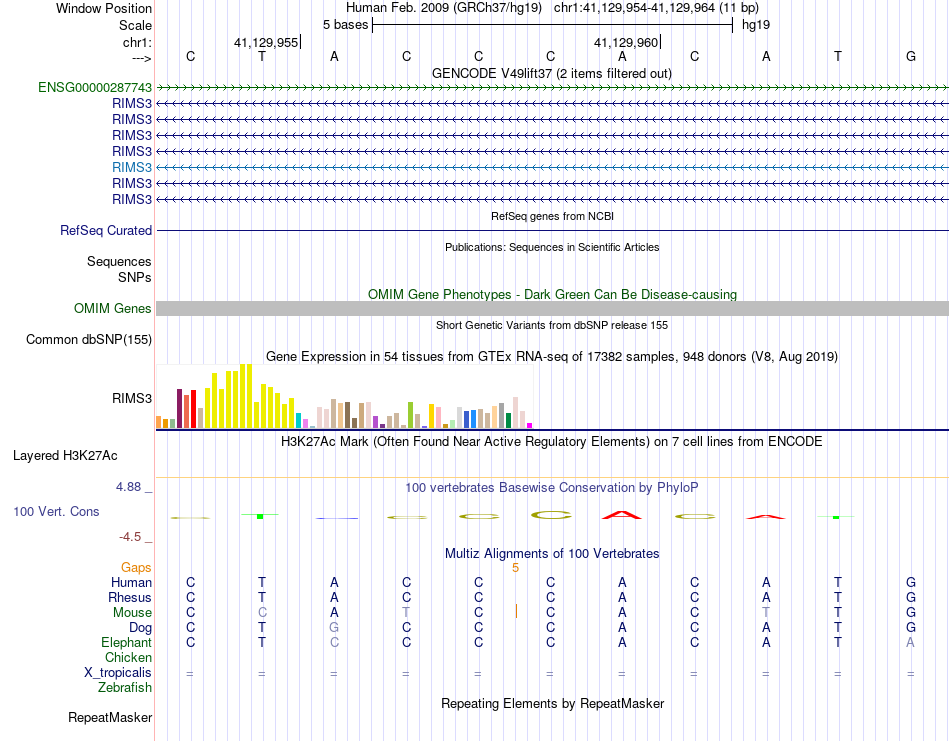The height and width of the screenshot is (741, 950).
Task: Select the Chicken alignment row label
Action: (128, 657)
